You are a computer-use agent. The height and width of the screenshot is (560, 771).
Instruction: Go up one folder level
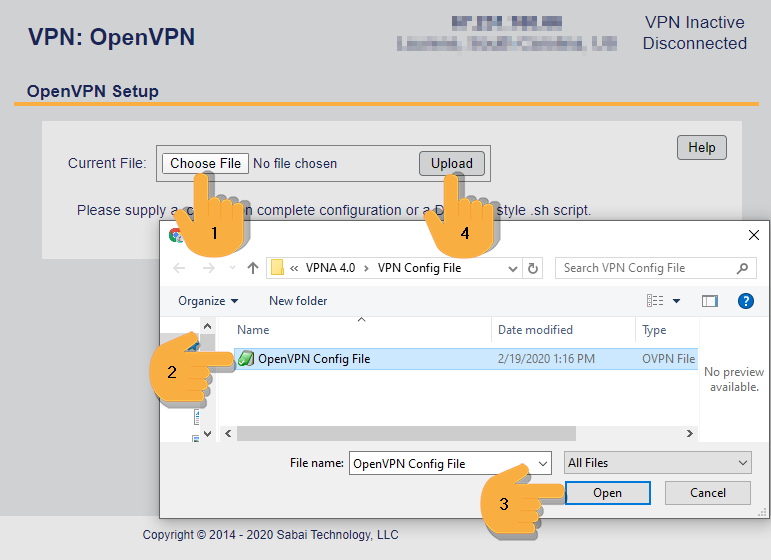253,268
